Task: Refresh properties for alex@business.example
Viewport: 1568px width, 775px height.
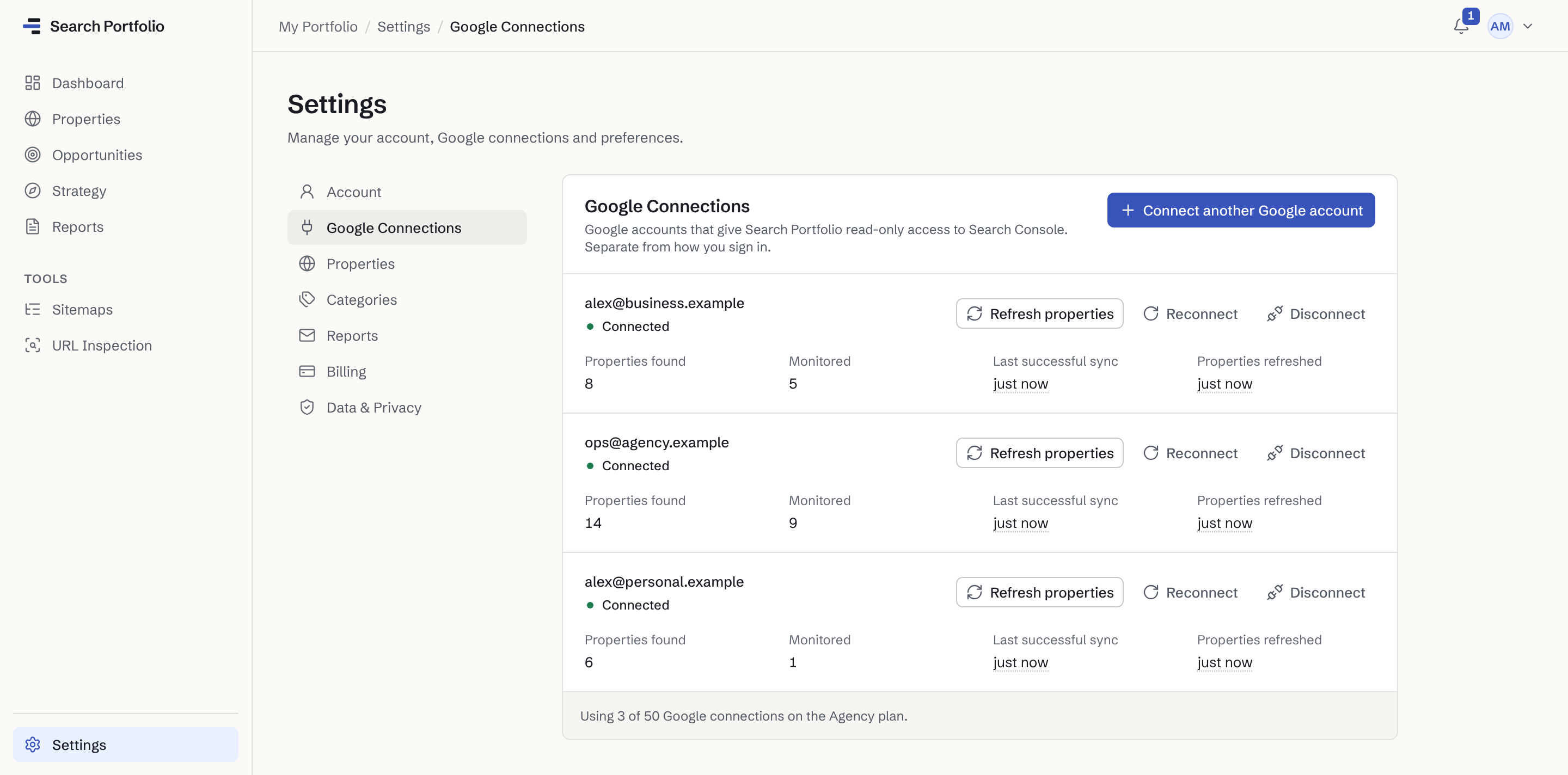Action: (x=1039, y=313)
